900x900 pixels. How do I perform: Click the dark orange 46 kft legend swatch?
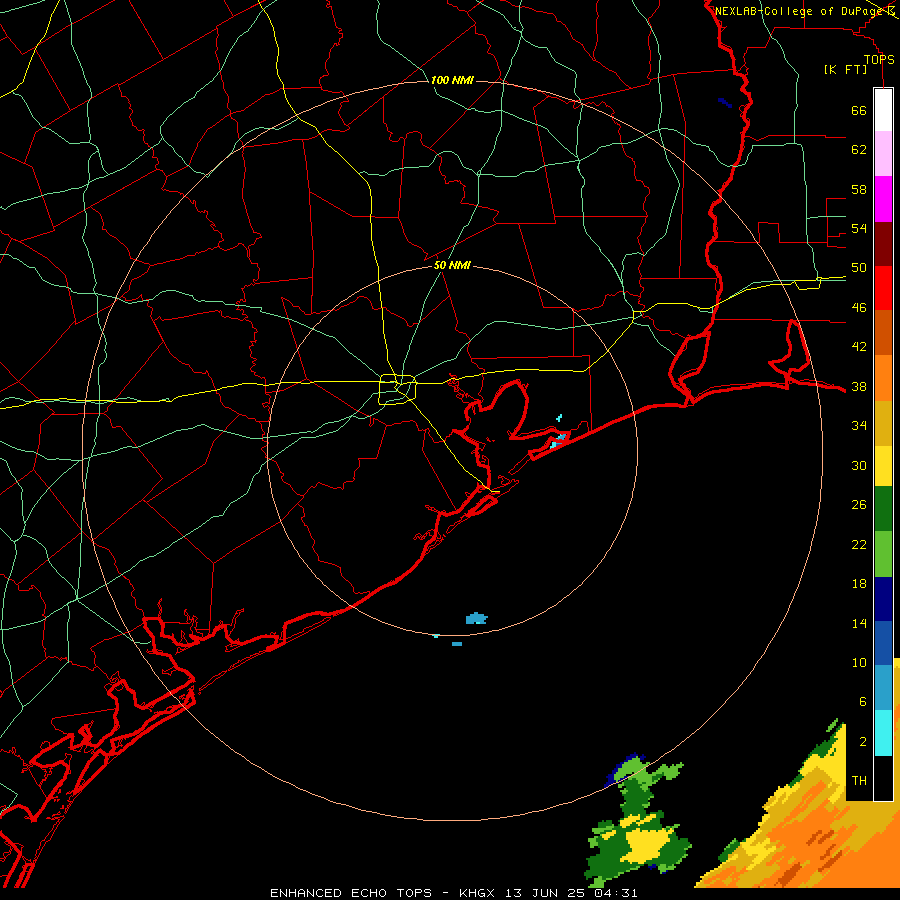pos(883,332)
